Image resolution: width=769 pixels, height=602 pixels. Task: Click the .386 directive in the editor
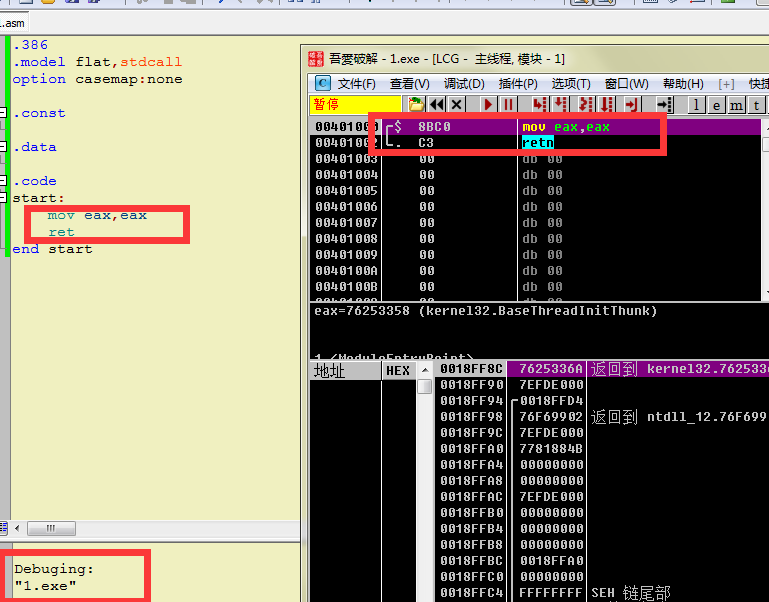pos(30,45)
